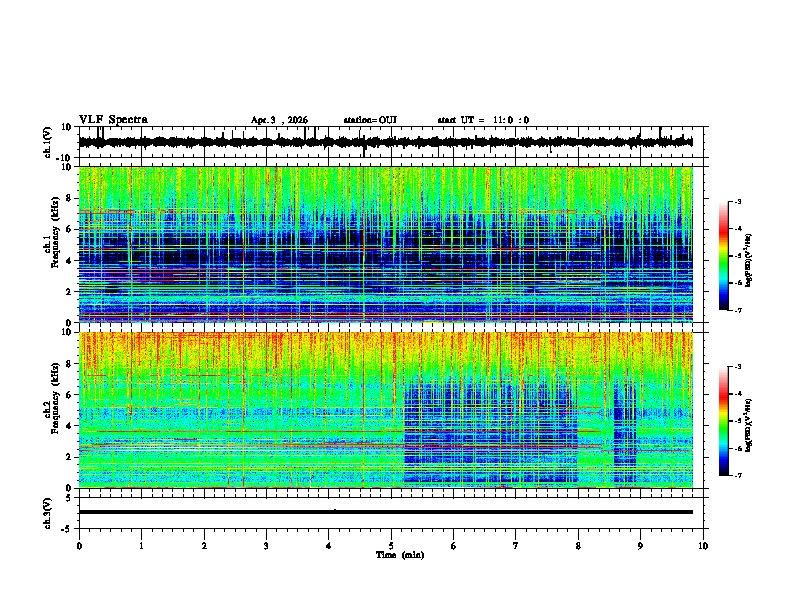Image resolution: width=792 pixels, height=612 pixels.
Task: Click the "start UT = 11:0 :0" text
Action: 483,120
